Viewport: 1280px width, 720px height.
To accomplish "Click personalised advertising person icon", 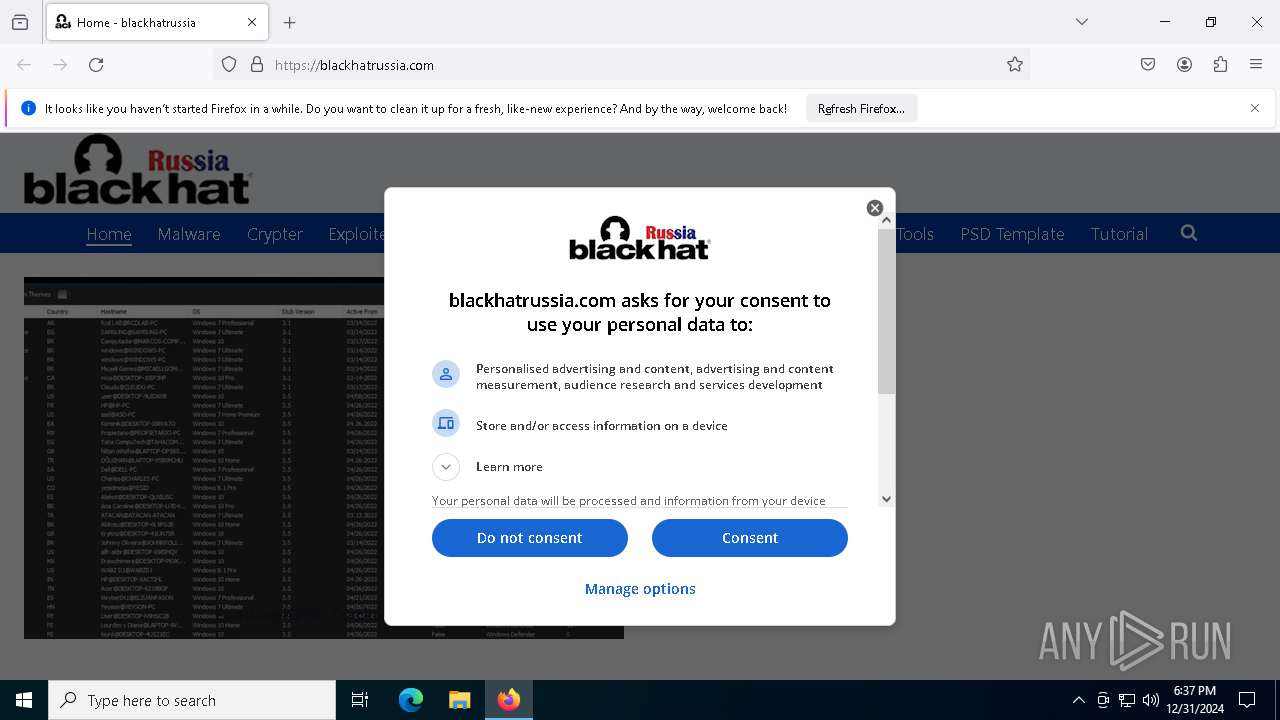I will click(x=446, y=375).
